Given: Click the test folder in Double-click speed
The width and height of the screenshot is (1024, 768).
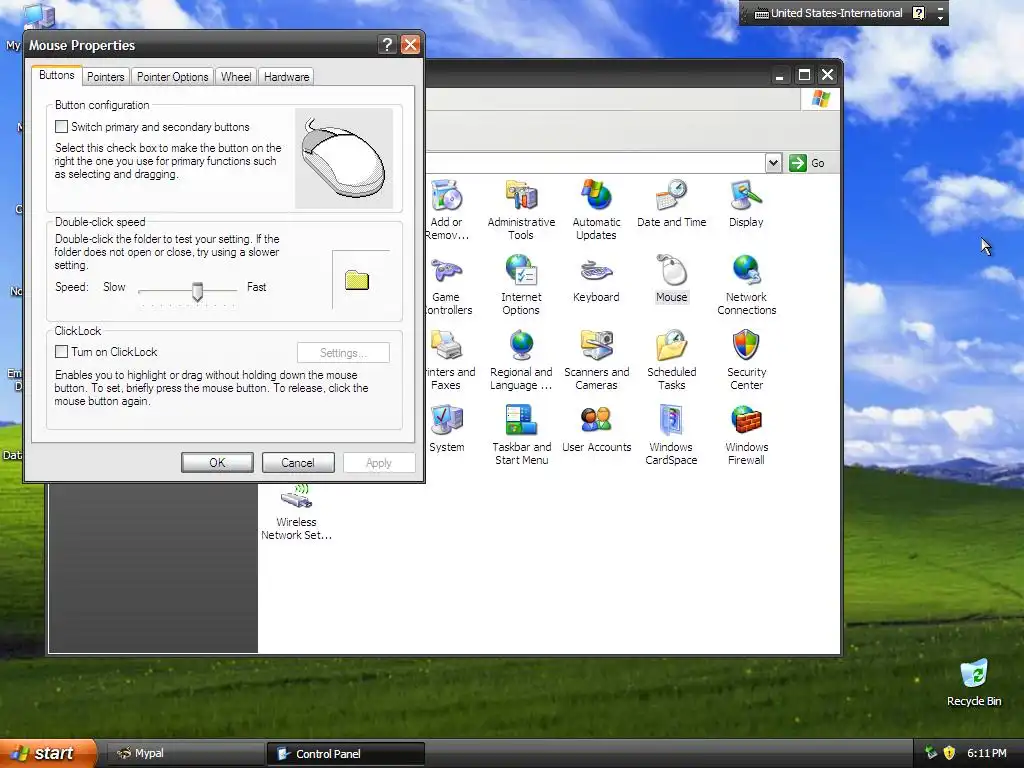Looking at the screenshot, I should (357, 280).
